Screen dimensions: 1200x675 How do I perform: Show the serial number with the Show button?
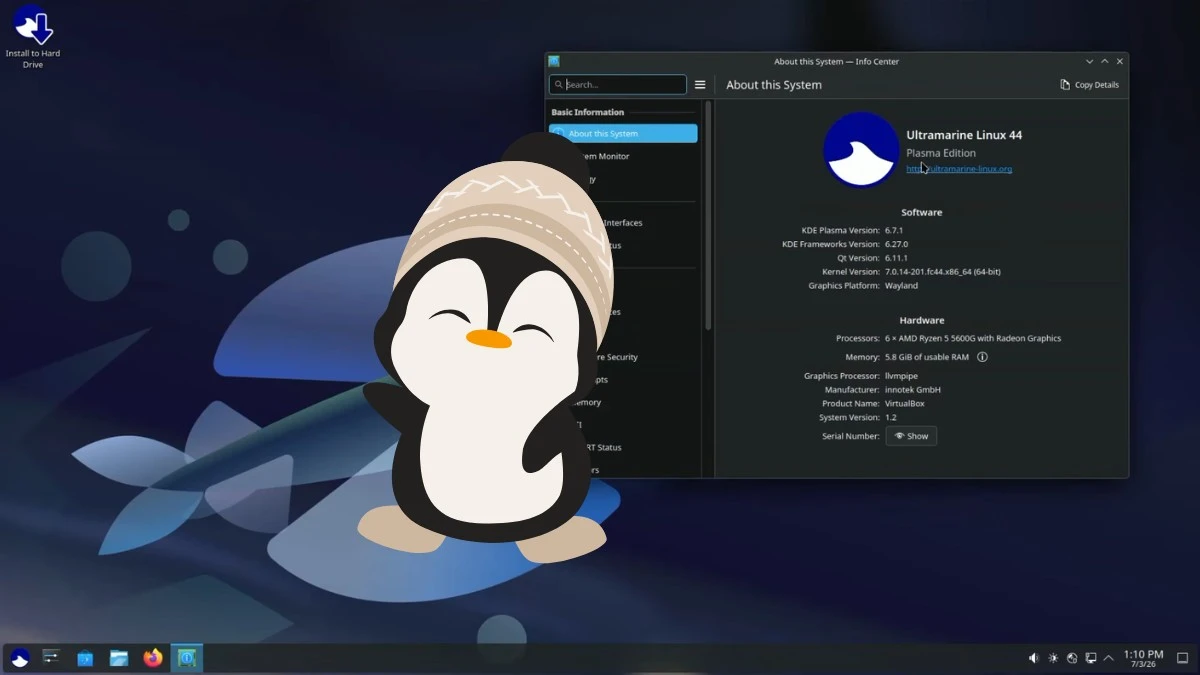coord(911,436)
